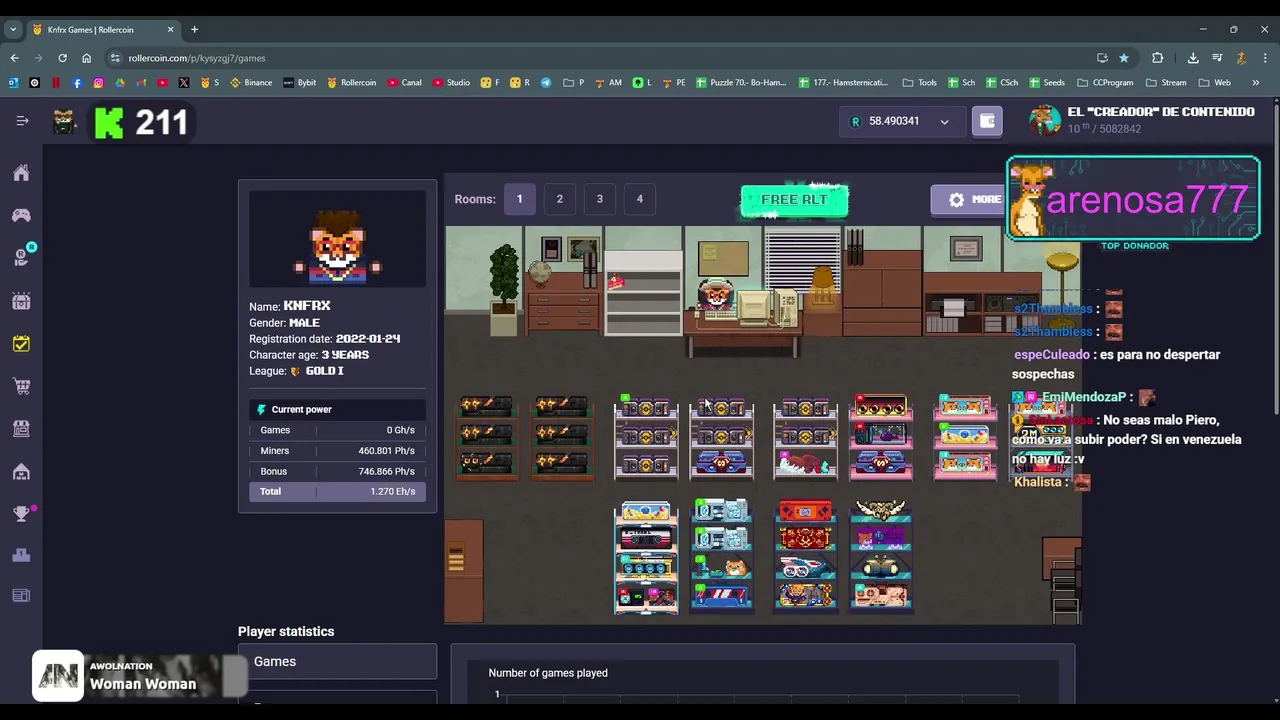The height and width of the screenshot is (720, 1280).
Task: Open a new browser tab with plus button
Action: (195, 30)
